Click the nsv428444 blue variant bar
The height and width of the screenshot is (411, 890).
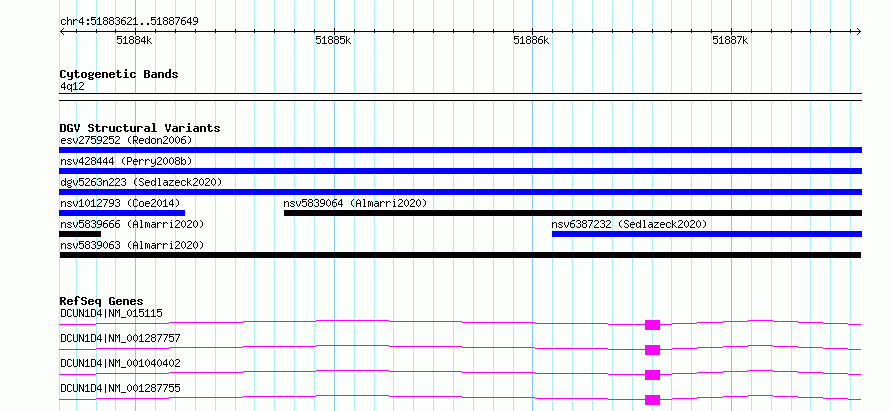460,171
